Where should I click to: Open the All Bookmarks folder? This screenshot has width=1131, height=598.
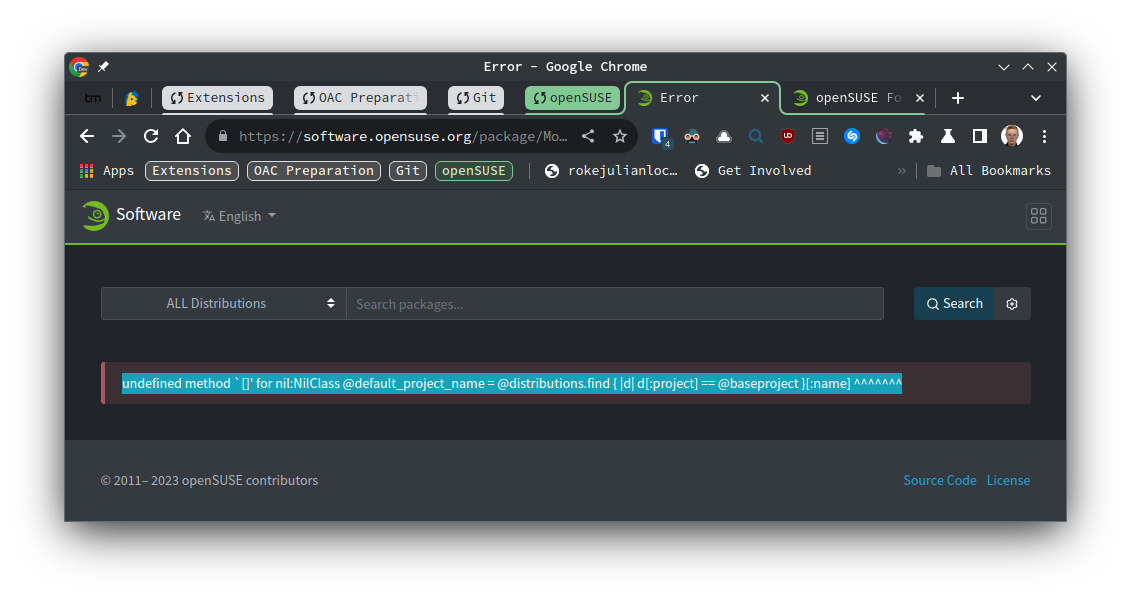point(989,171)
